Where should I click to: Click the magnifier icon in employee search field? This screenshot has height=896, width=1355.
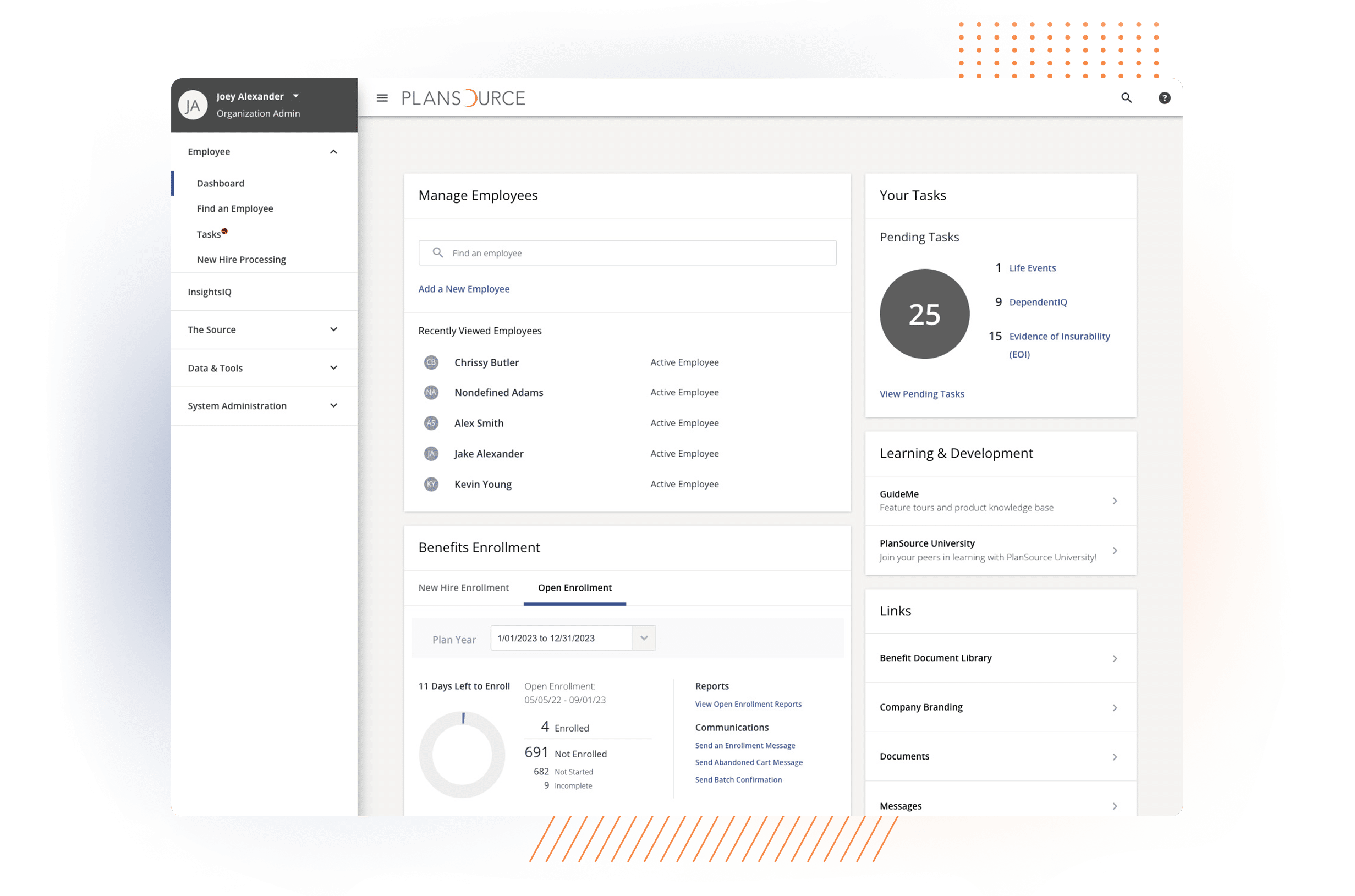(438, 252)
